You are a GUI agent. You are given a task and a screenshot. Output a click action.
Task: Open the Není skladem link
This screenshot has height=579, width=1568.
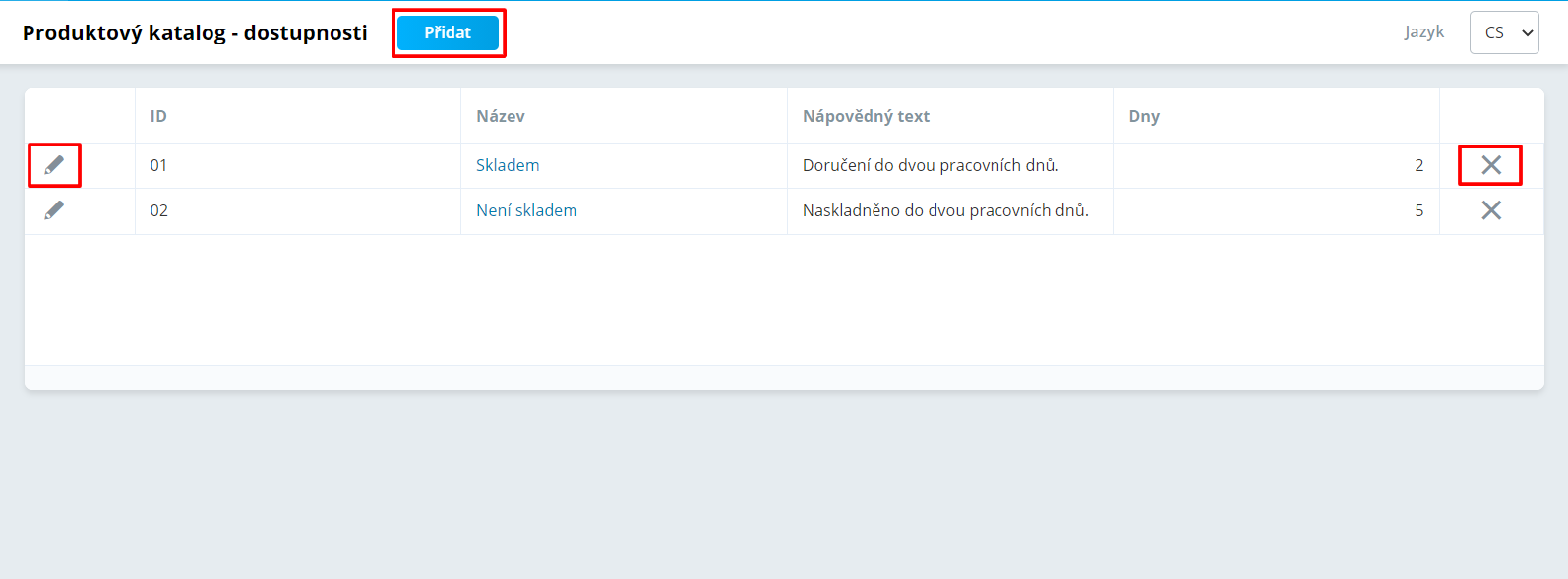526,210
